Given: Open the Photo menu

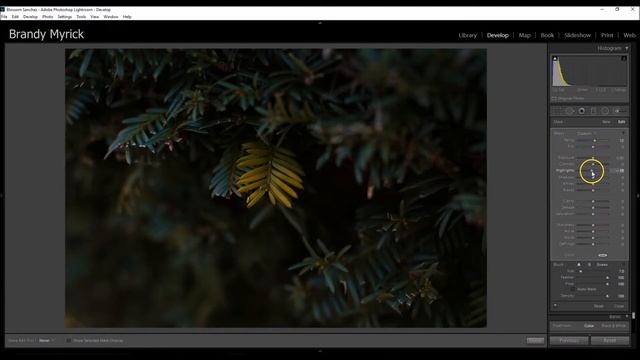Looking at the screenshot, I should click(x=47, y=17).
